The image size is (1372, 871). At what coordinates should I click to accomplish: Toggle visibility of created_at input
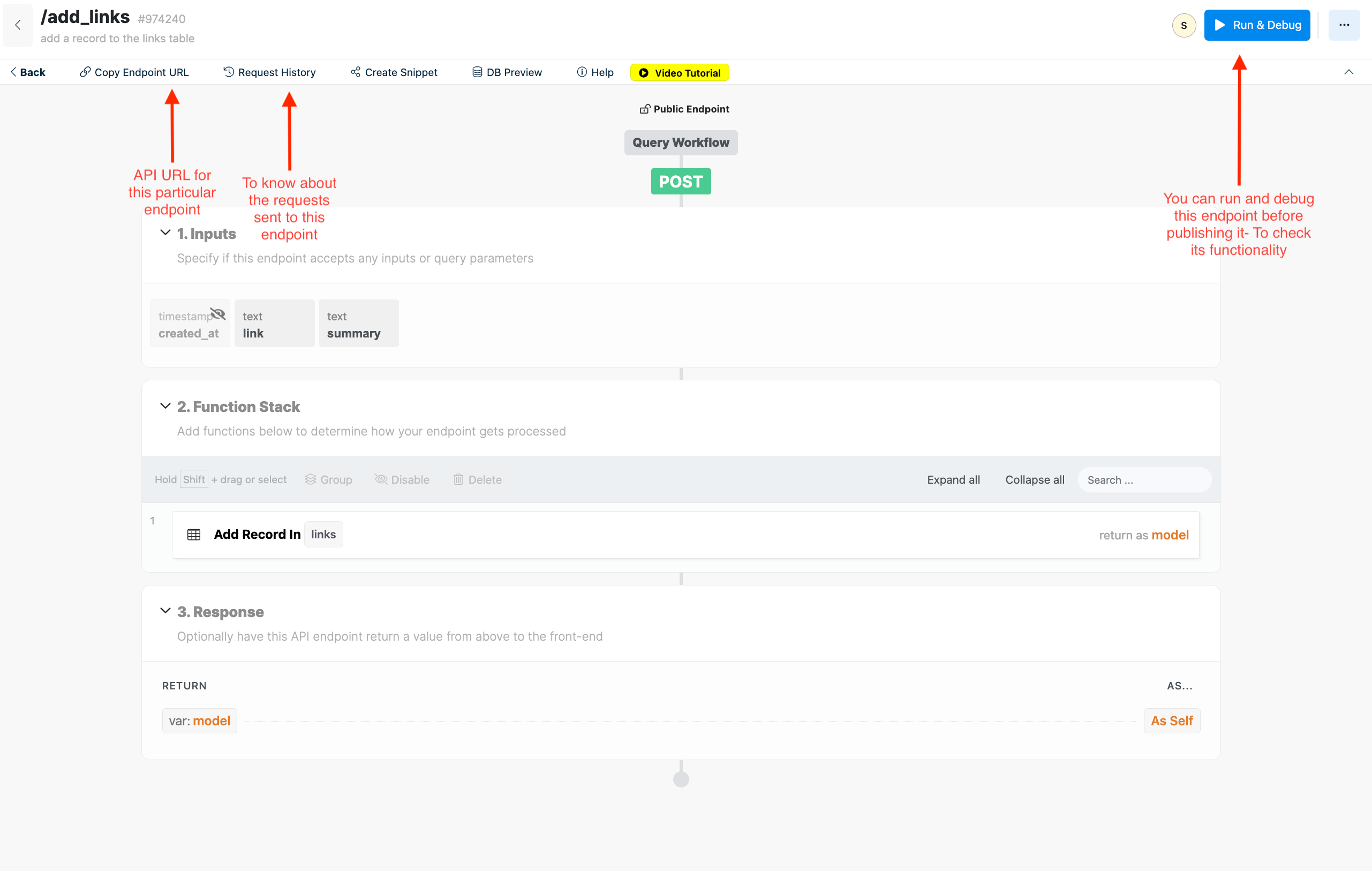[217, 313]
